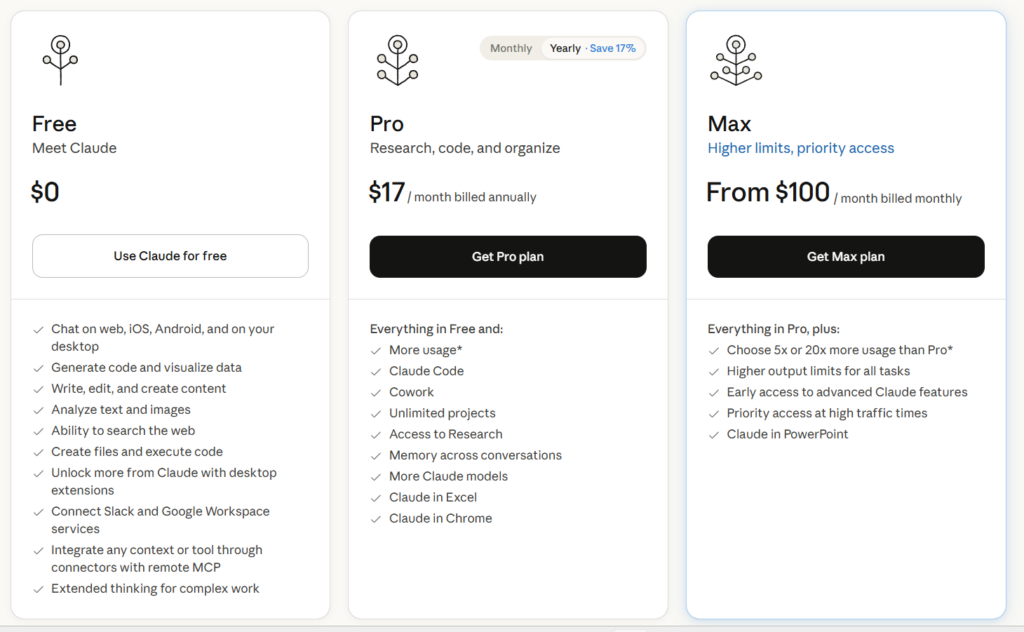Image resolution: width=1024 pixels, height=632 pixels.
Task: Click the Pro plan branching icon
Action: click(397, 60)
